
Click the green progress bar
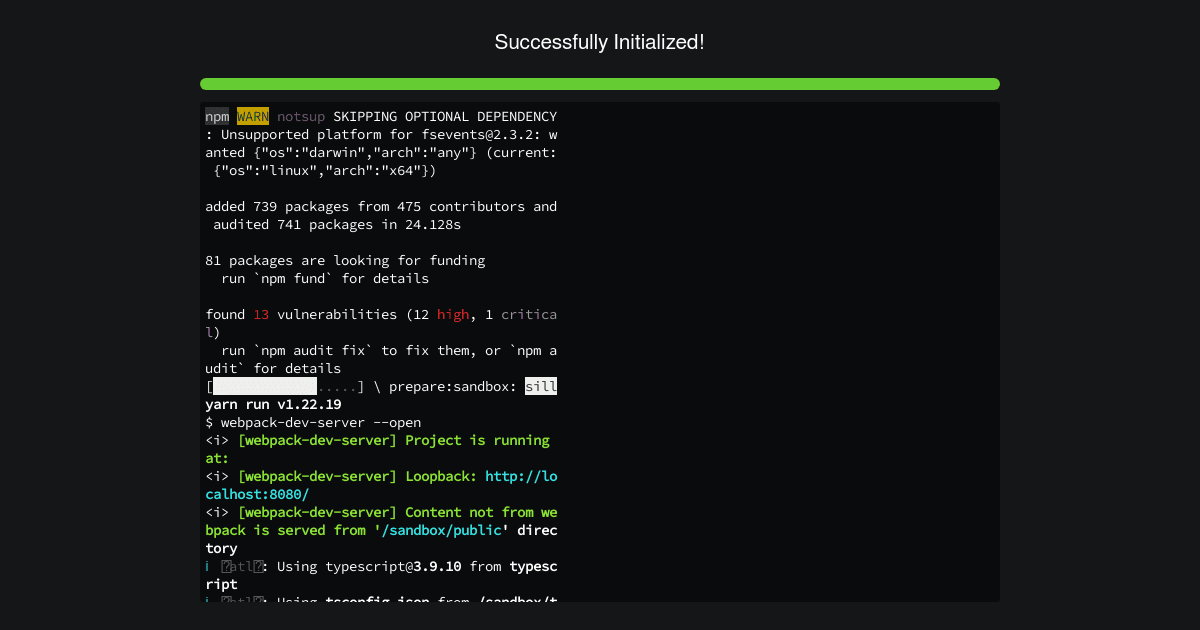pyautogui.click(x=600, y=84)
